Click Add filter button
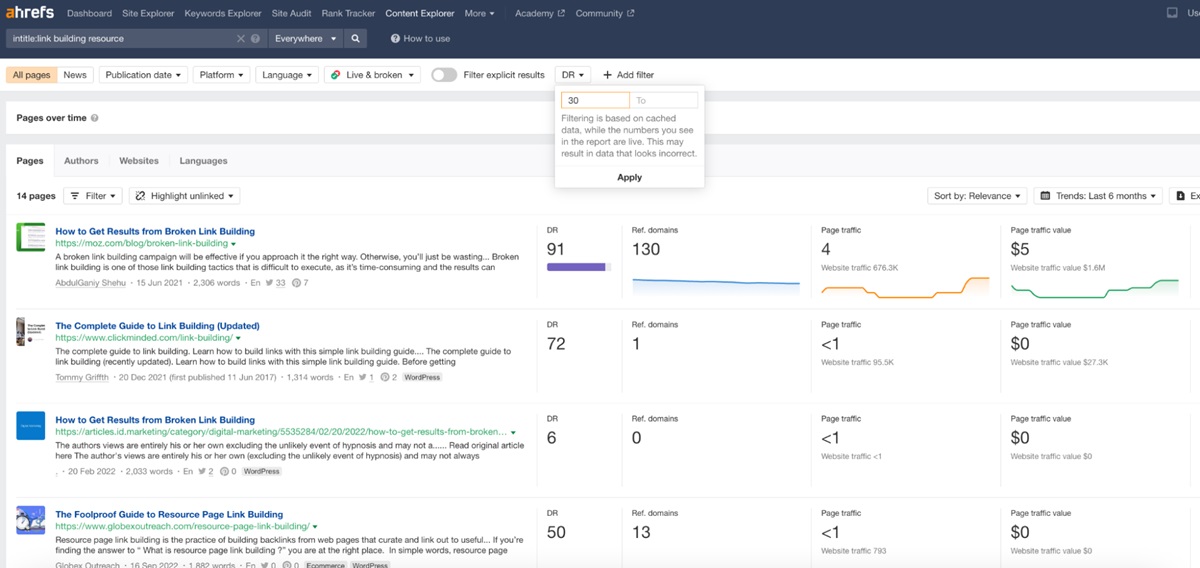Viewport: 1200px width, 568px height. (628, 75)
